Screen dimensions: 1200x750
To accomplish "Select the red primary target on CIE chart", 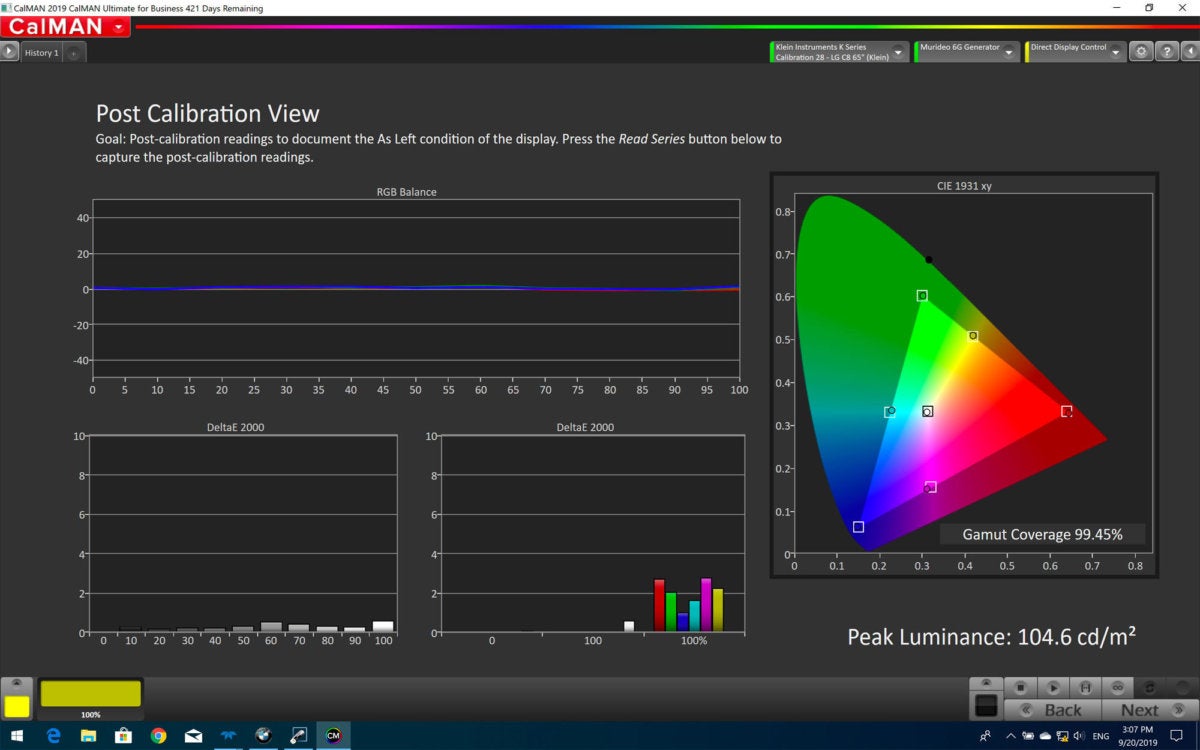I will 1067,411.
